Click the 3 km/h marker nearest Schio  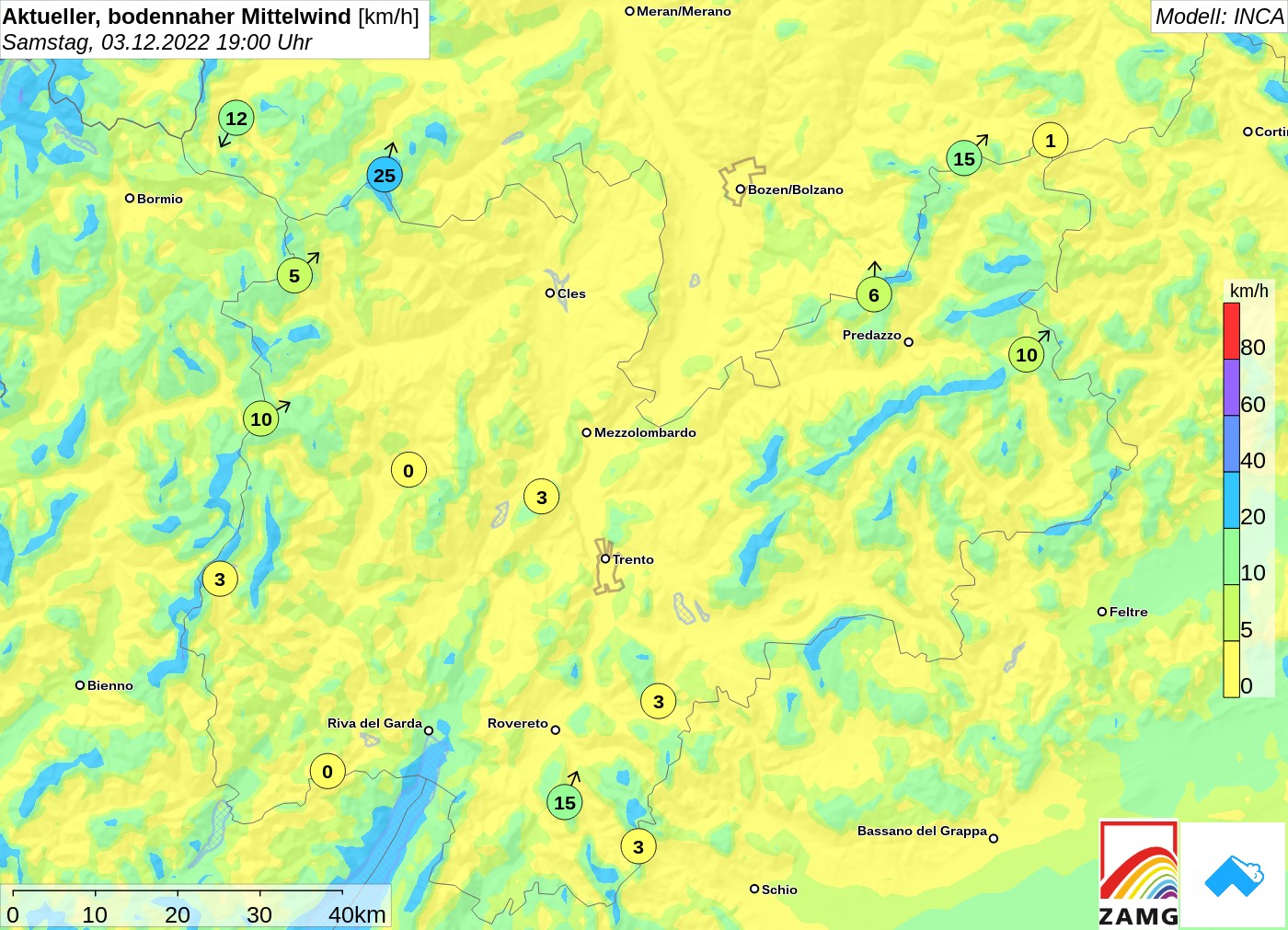(x=638, y=846)
